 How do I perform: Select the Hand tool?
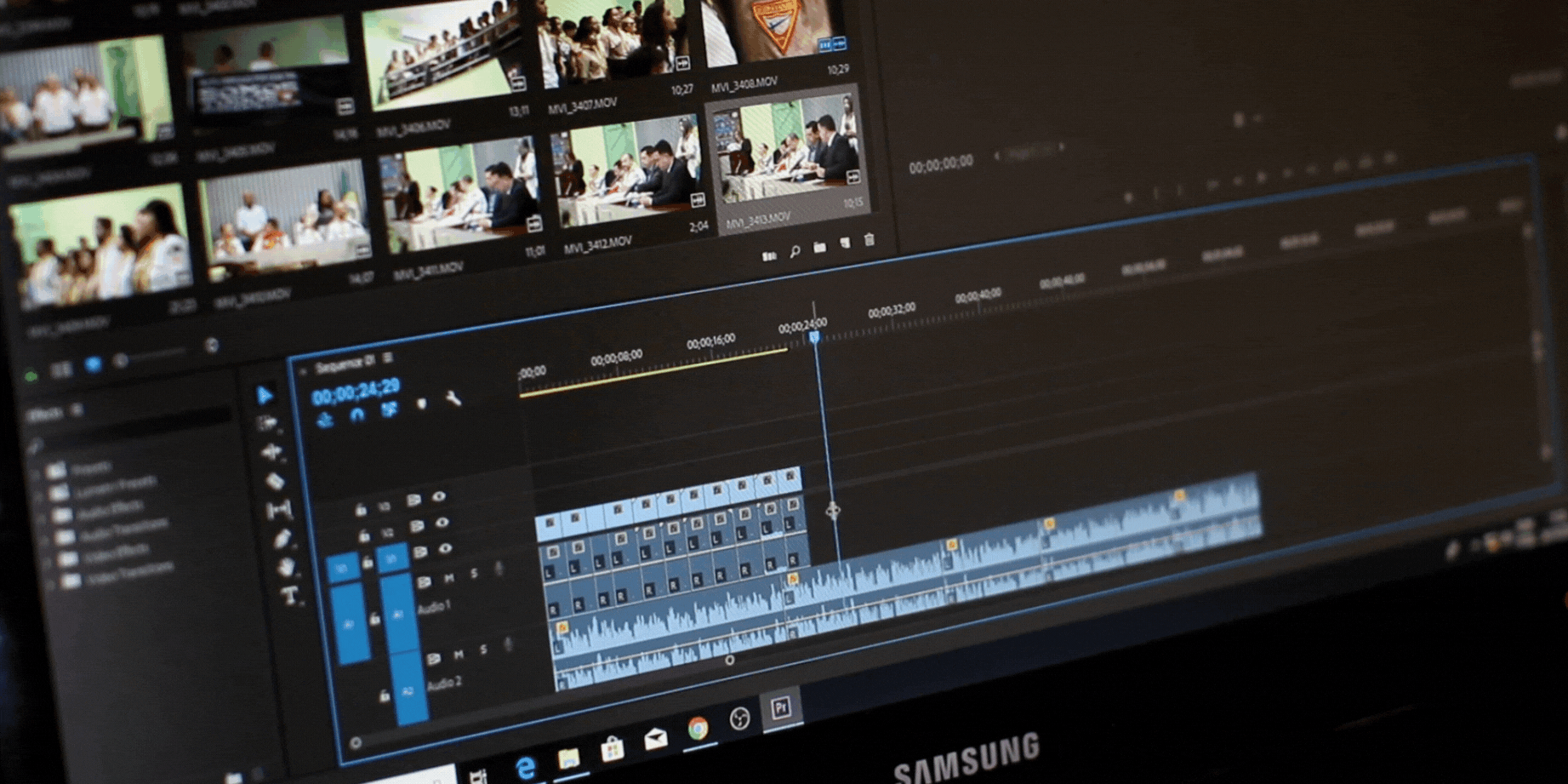click(x=287, y=566)
